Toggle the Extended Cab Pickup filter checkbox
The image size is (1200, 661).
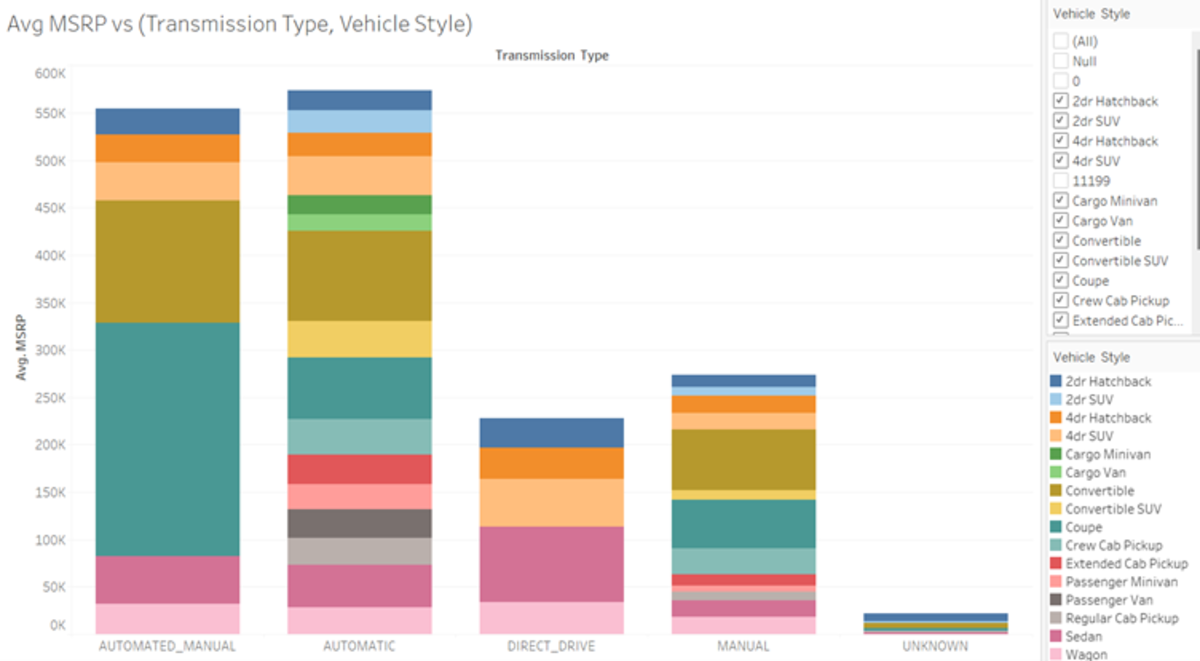pos(1058,320)
